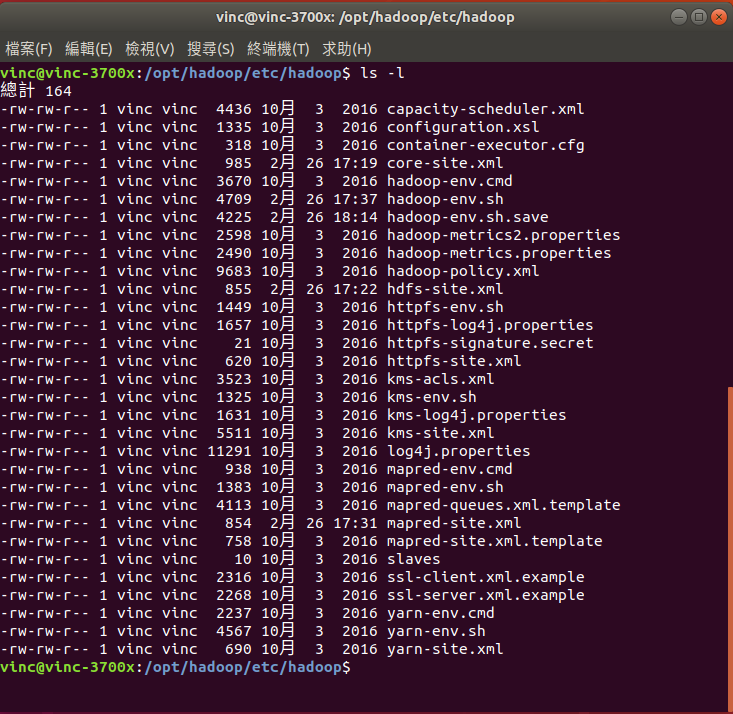Viewport: 733px width, 714px height.
Task: Close the terminal window
Action: 715,16
